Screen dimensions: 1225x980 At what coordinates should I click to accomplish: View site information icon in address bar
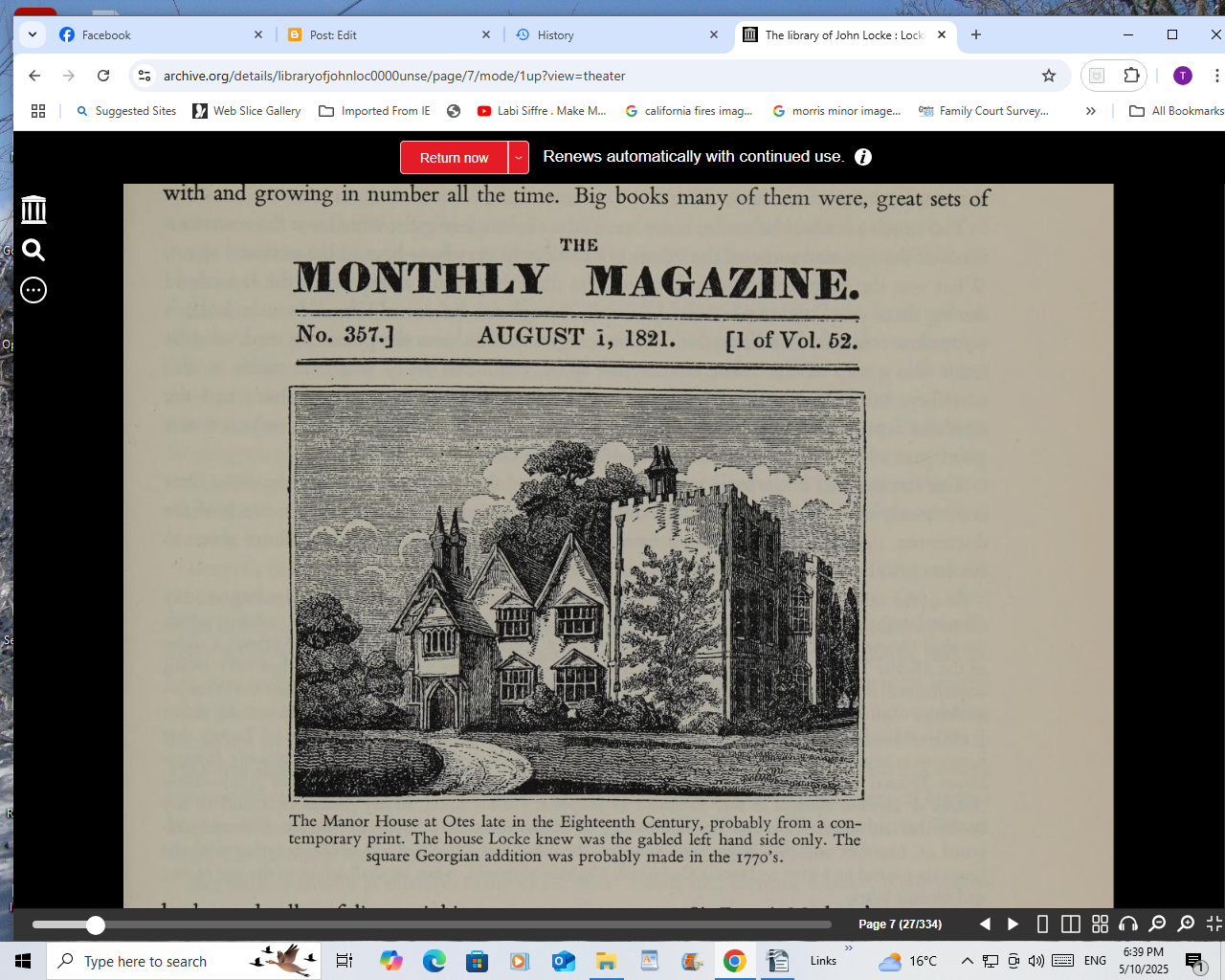[x=145, y=76]
